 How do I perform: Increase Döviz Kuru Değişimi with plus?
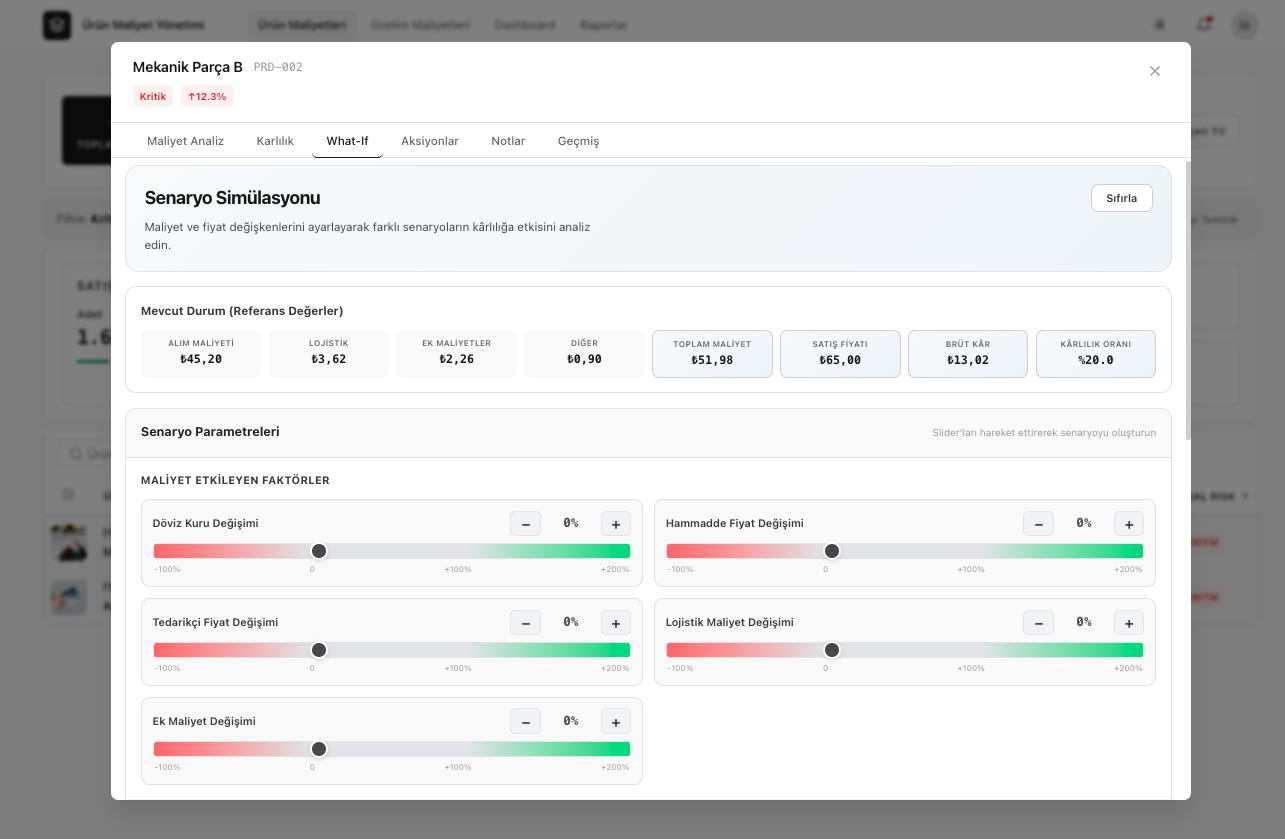click(x=615, y=523)
